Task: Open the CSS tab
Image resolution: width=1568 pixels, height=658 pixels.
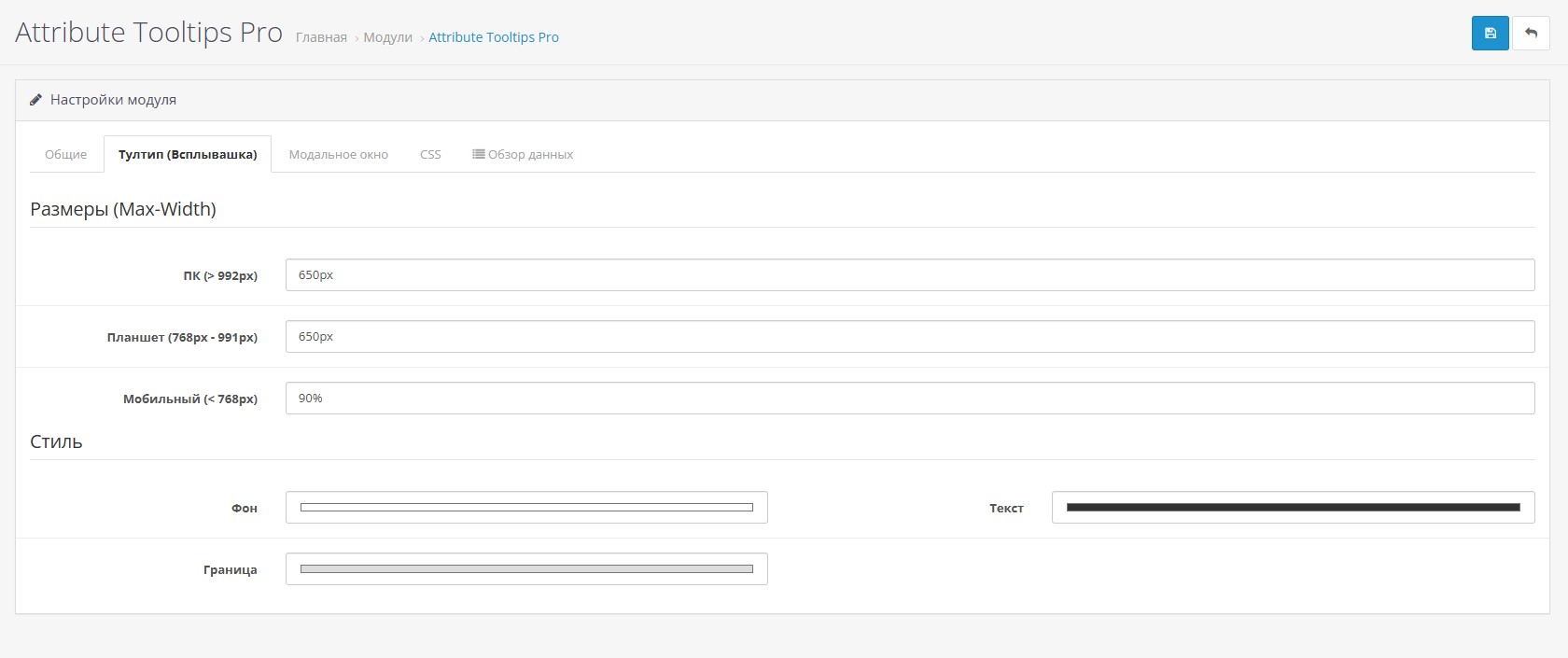Action: 430,155
